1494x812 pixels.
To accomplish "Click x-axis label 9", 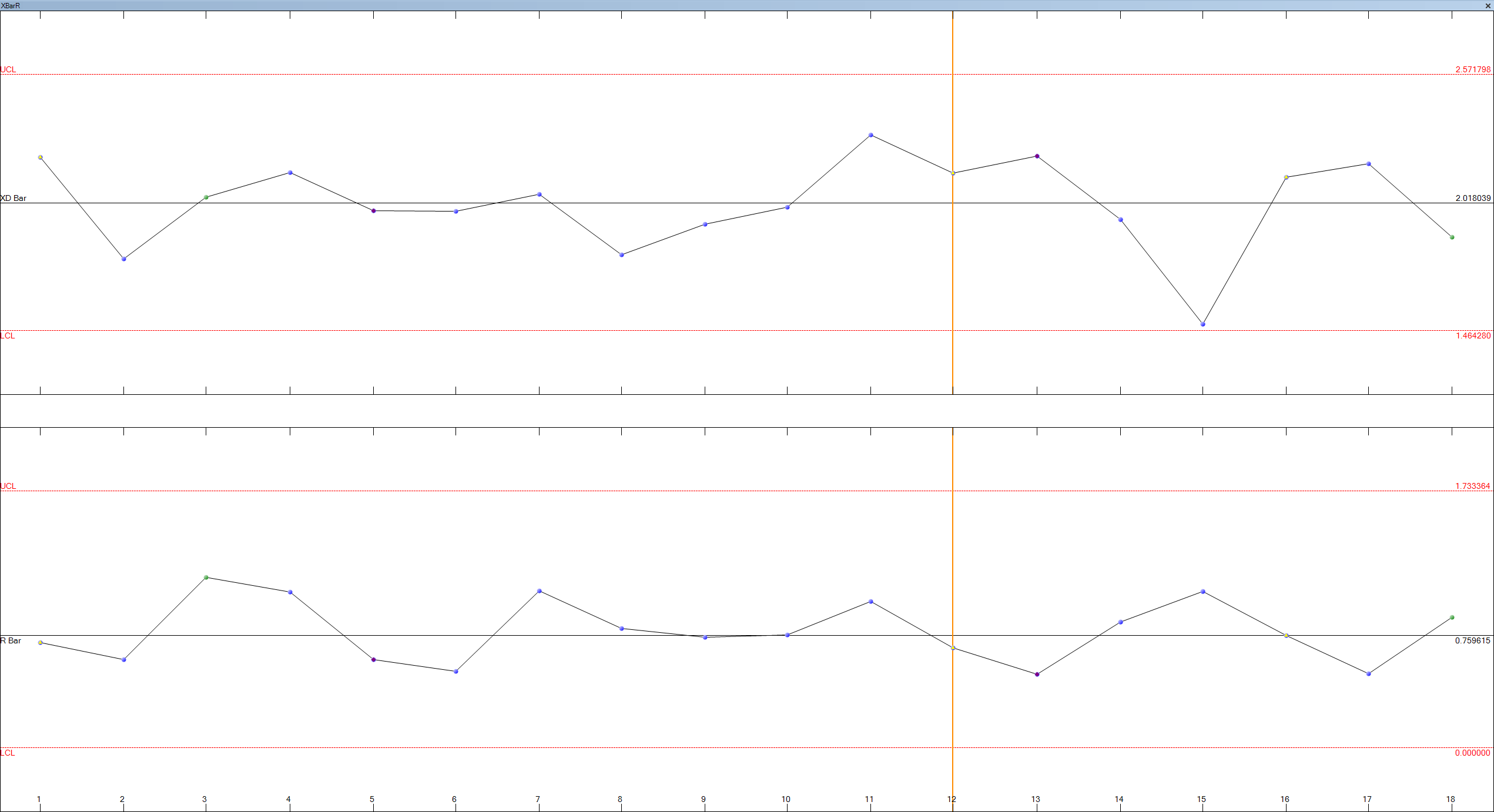I will (703, 799).
